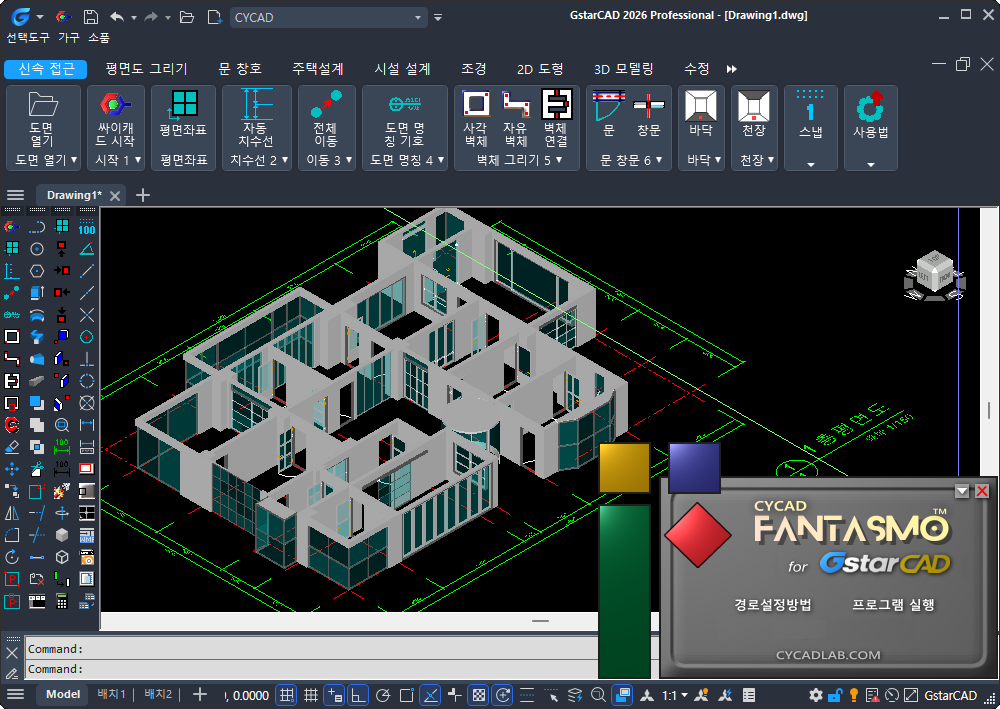Screen dimensions: 1000x709
Task: Open the 사용법 usage guide tool
Action: click(x=870, y=116)
